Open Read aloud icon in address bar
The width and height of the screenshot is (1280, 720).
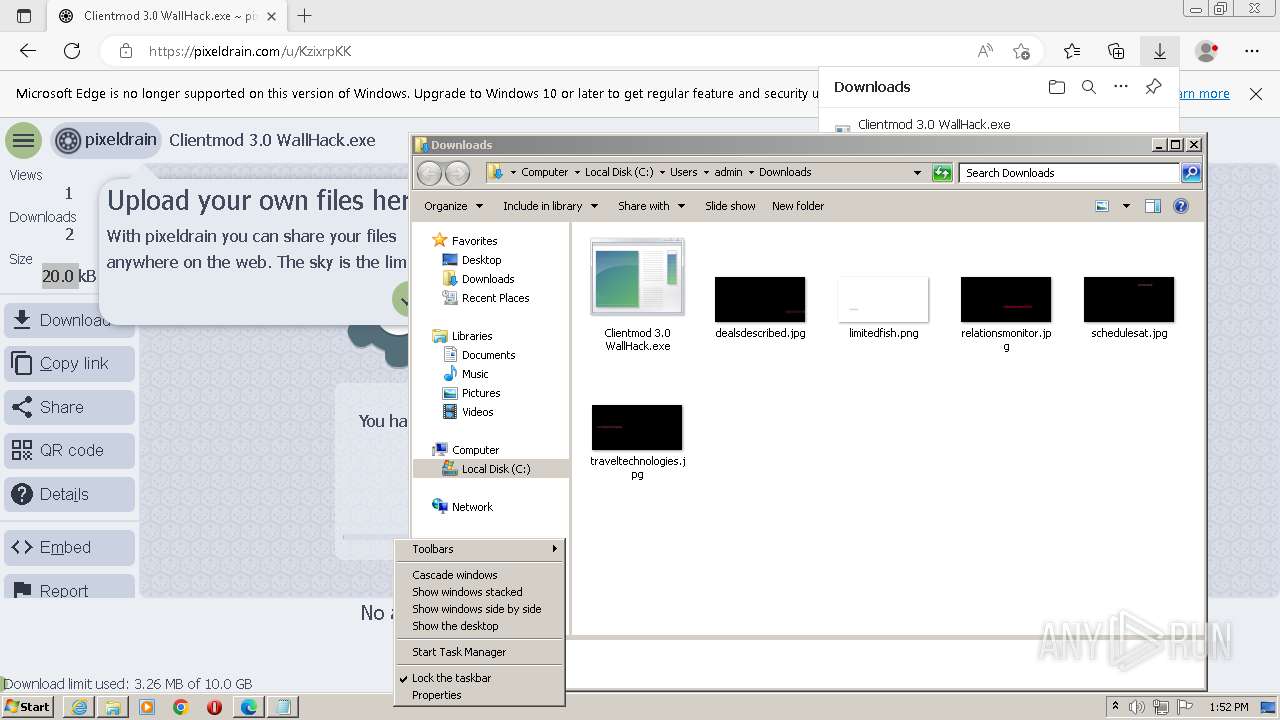click(x=985, y=51)
